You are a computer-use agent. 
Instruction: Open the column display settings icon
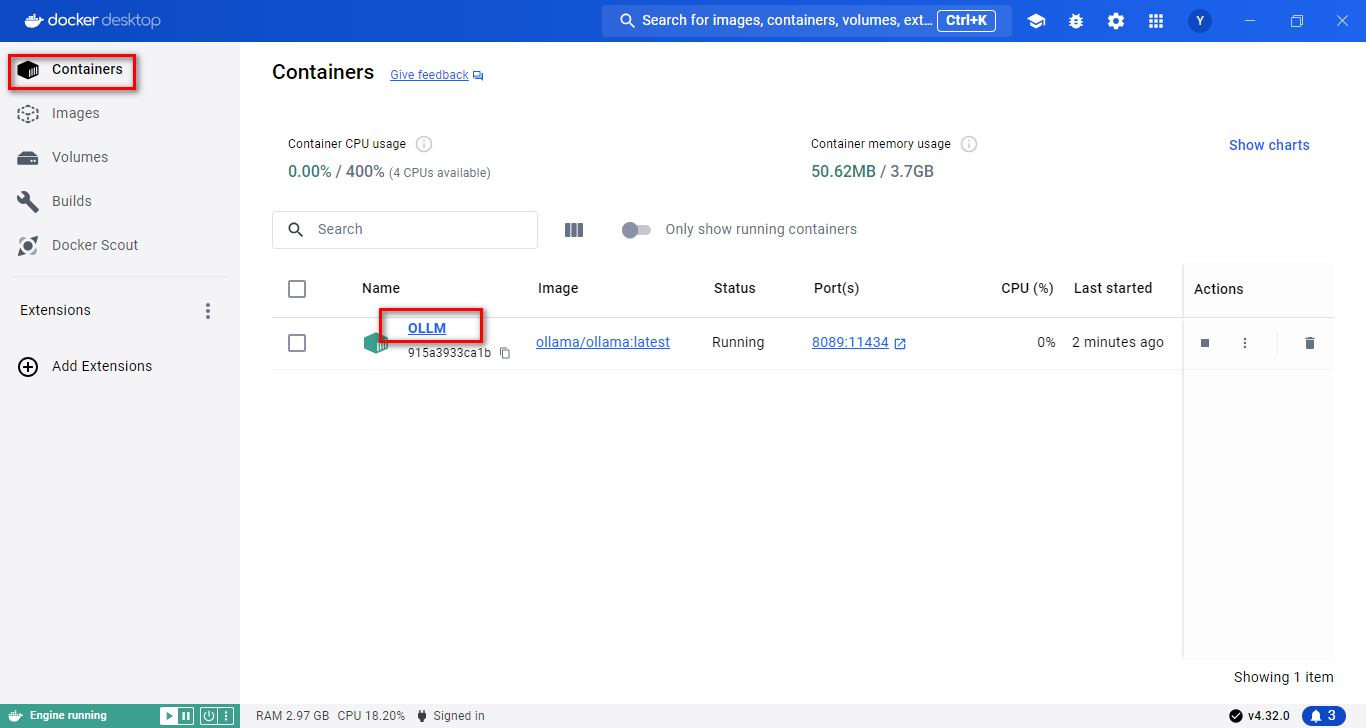(x=574, y=230)
